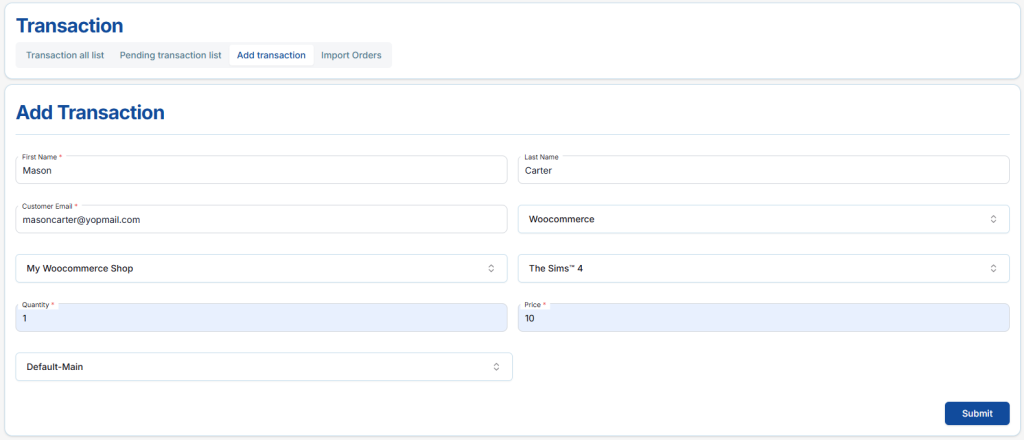This screenshot has width=1024, height=440.
Task: Click into the Last Name field with Carter
Action: (763, 171)
